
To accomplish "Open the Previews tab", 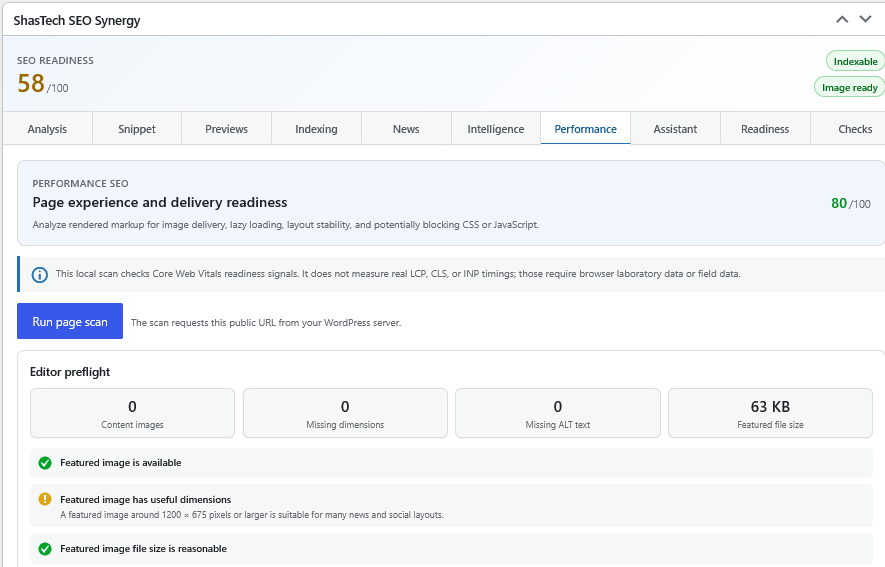I will [x=226, y=129].
